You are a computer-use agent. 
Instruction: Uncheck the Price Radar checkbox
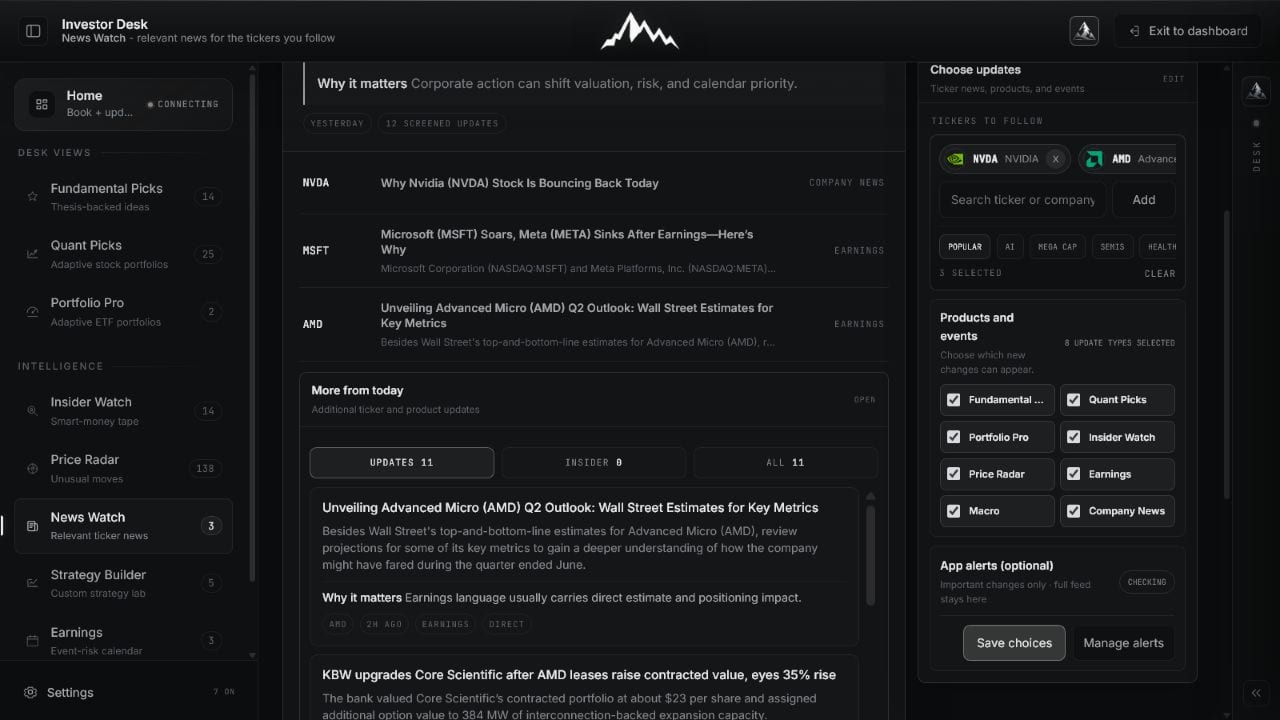pyautogui.click(x=953, y=474)
